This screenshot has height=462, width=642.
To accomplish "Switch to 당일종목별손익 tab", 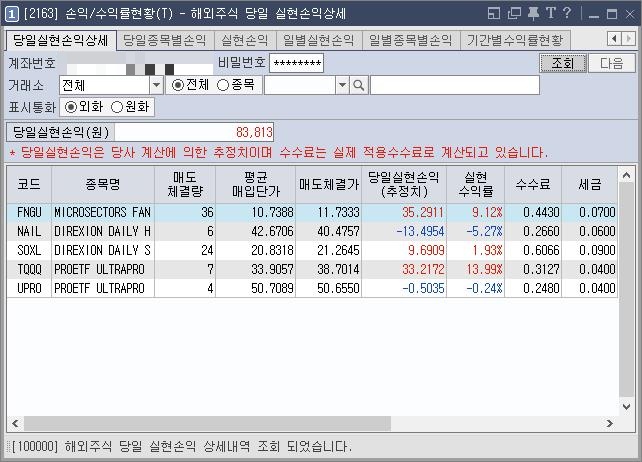I will 165,41.
